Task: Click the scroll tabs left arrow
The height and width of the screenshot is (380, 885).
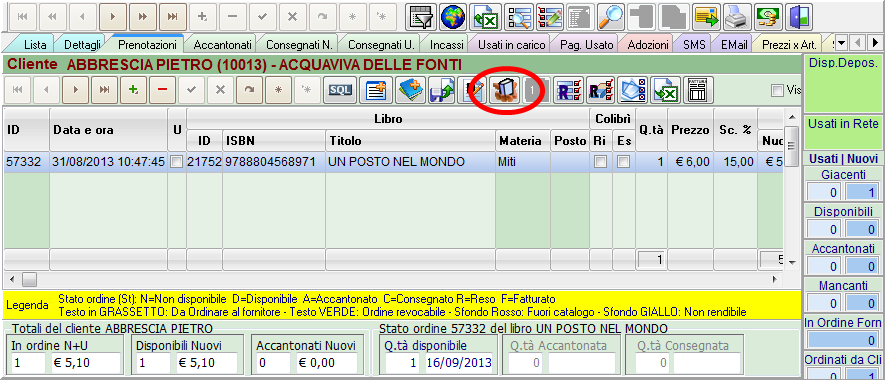Action: [x=858, y=43]
